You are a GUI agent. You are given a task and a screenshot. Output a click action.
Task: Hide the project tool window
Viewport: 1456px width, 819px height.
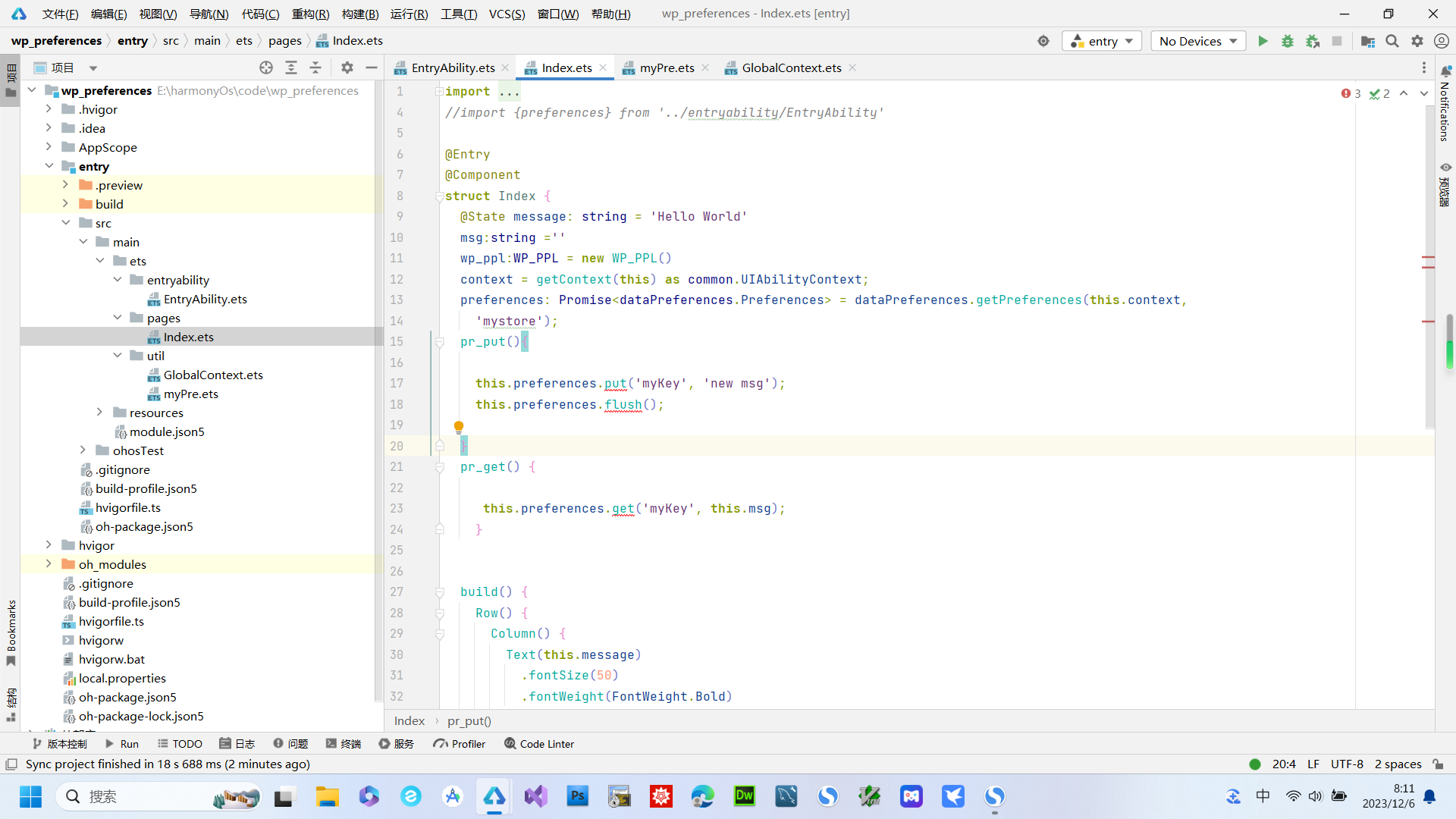[x=372, y=67]
